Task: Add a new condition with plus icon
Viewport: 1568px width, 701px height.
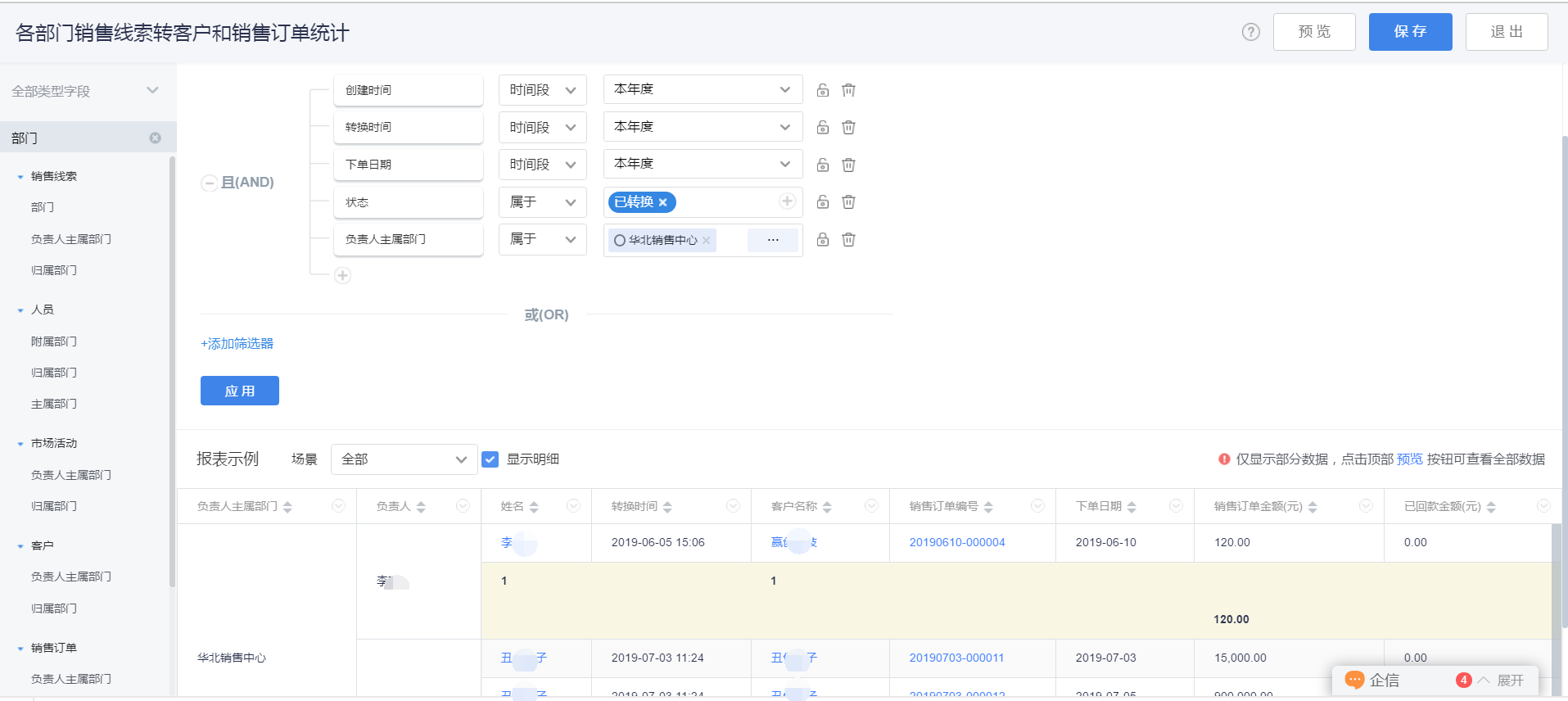Action: coord(343,275)
